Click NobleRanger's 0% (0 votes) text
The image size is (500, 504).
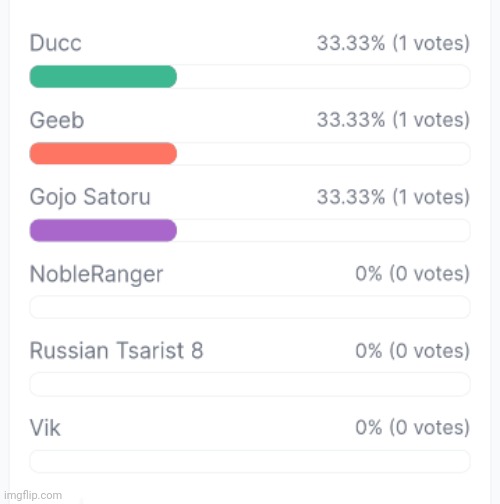(x=413, y=274)
